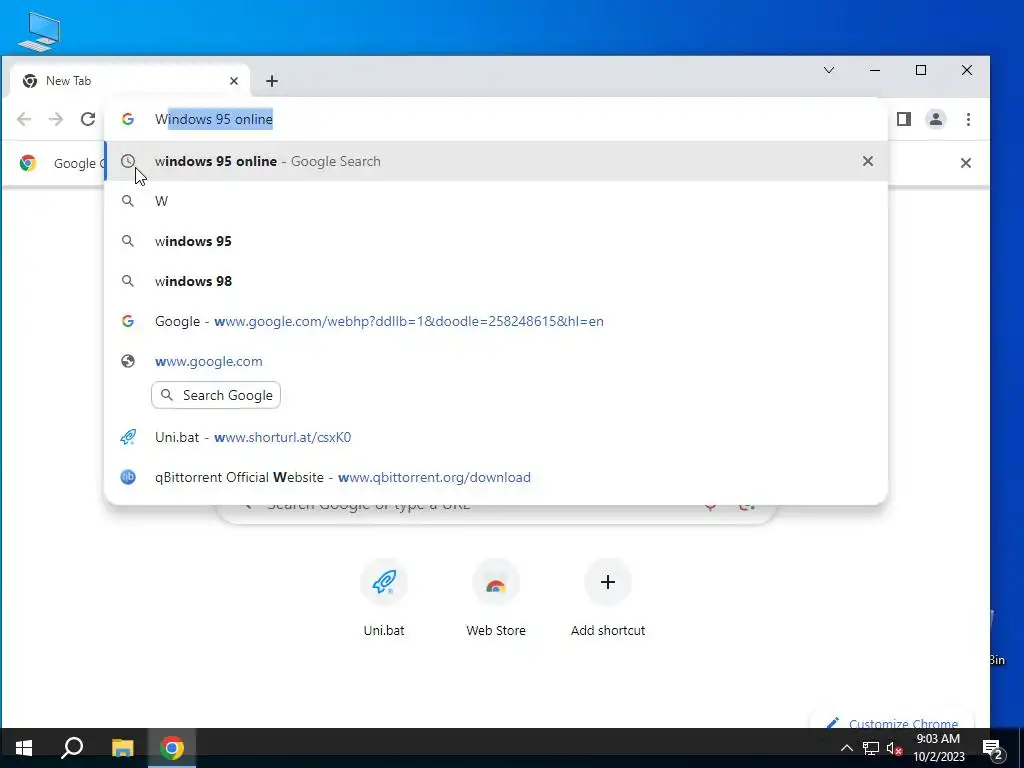Open the www.google.com suggestion

pyautogui.click(x=496, y=361)
